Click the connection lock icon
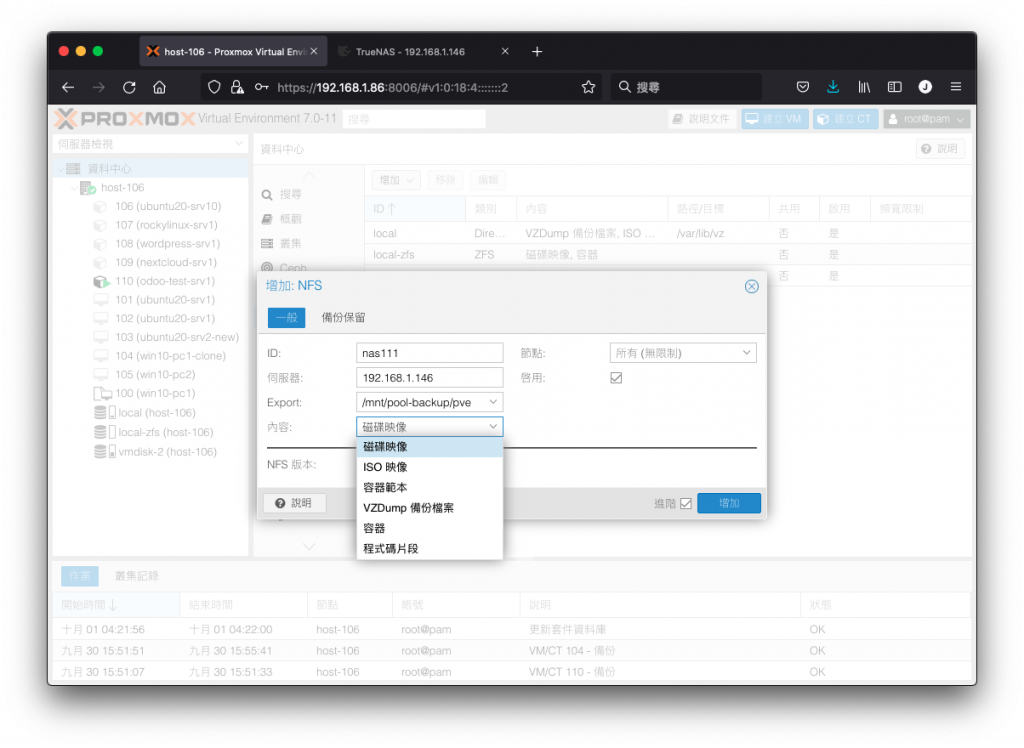 [237, 87]
